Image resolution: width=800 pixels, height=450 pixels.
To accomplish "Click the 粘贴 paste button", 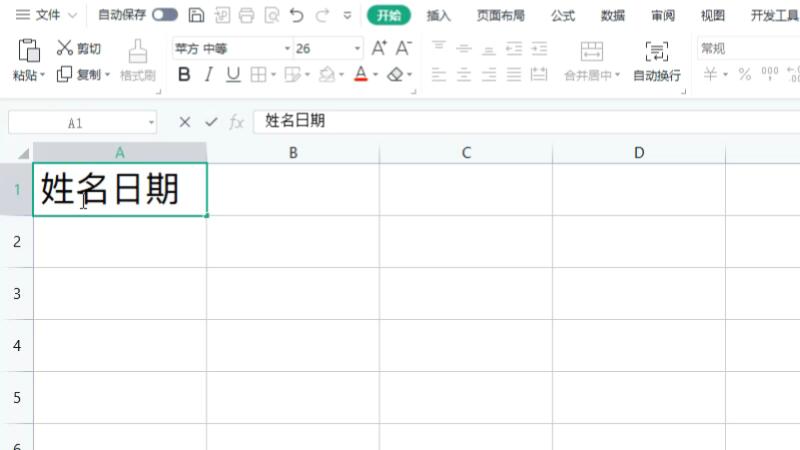I will point(27,60).
